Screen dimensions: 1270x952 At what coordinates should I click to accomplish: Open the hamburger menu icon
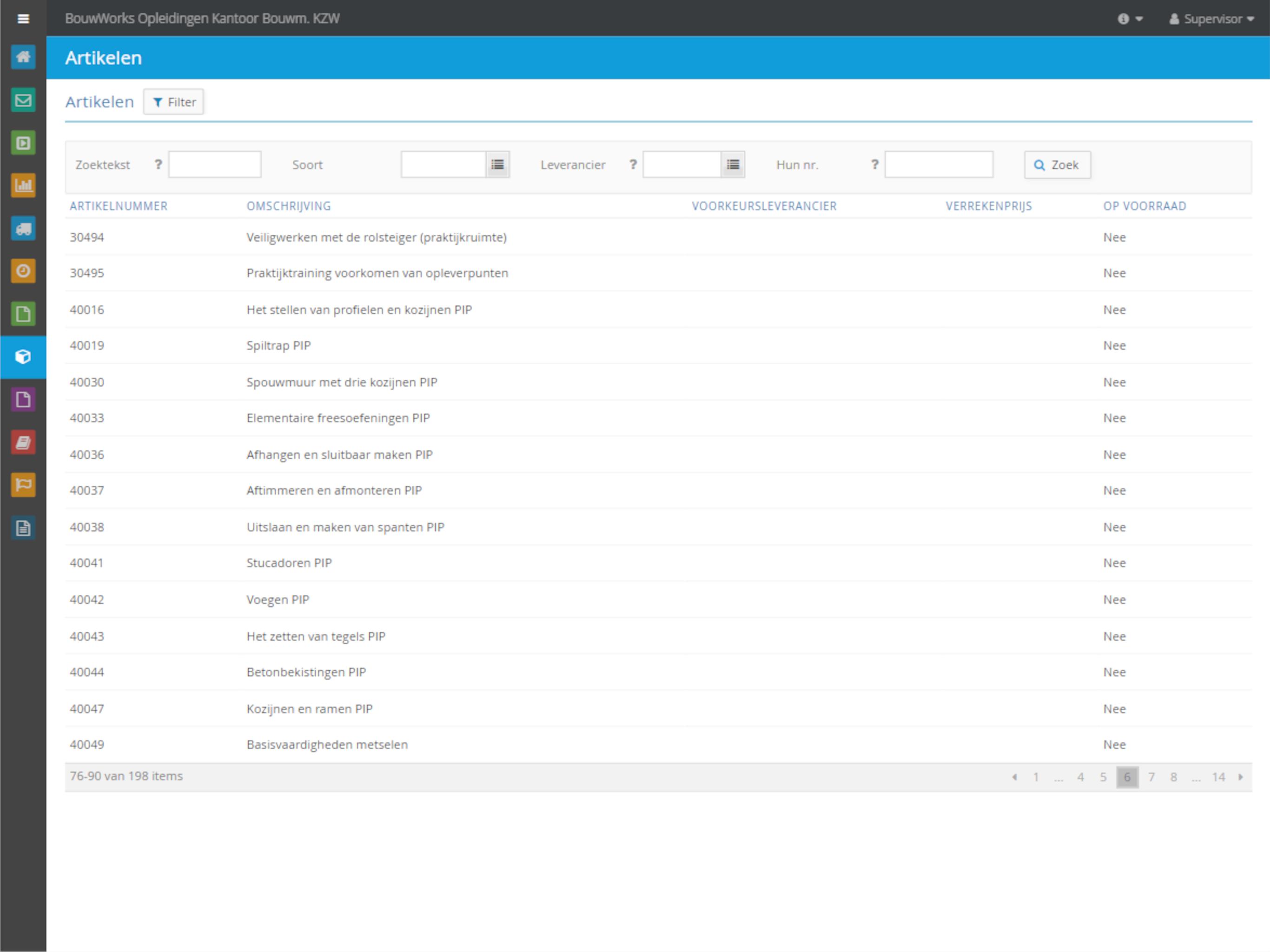[x=23, y=19]
